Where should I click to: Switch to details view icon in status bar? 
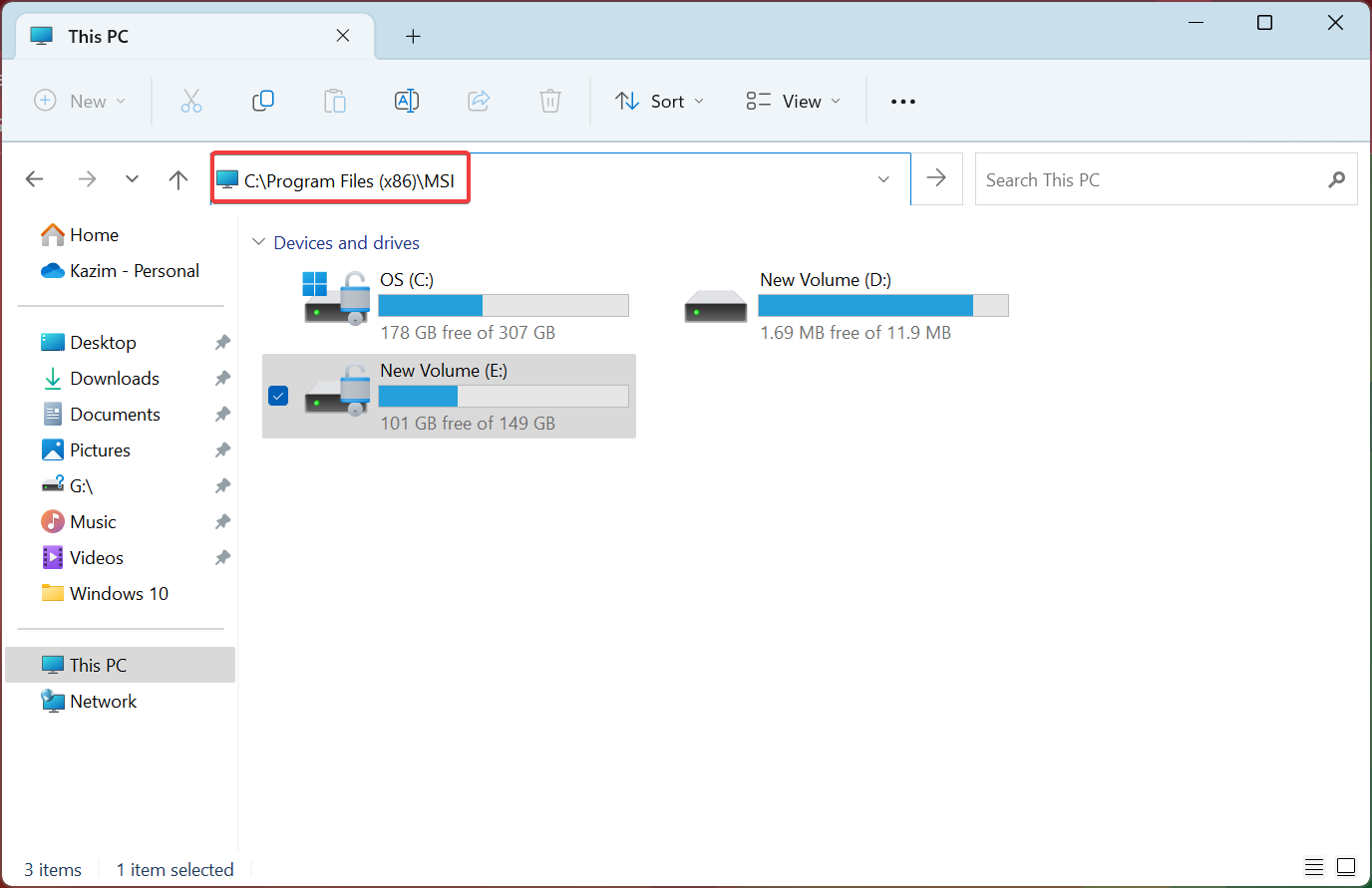click(1314, 867)
